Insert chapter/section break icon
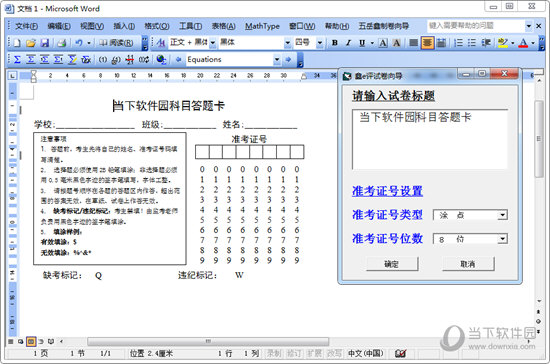 click(x=130, y=60)
